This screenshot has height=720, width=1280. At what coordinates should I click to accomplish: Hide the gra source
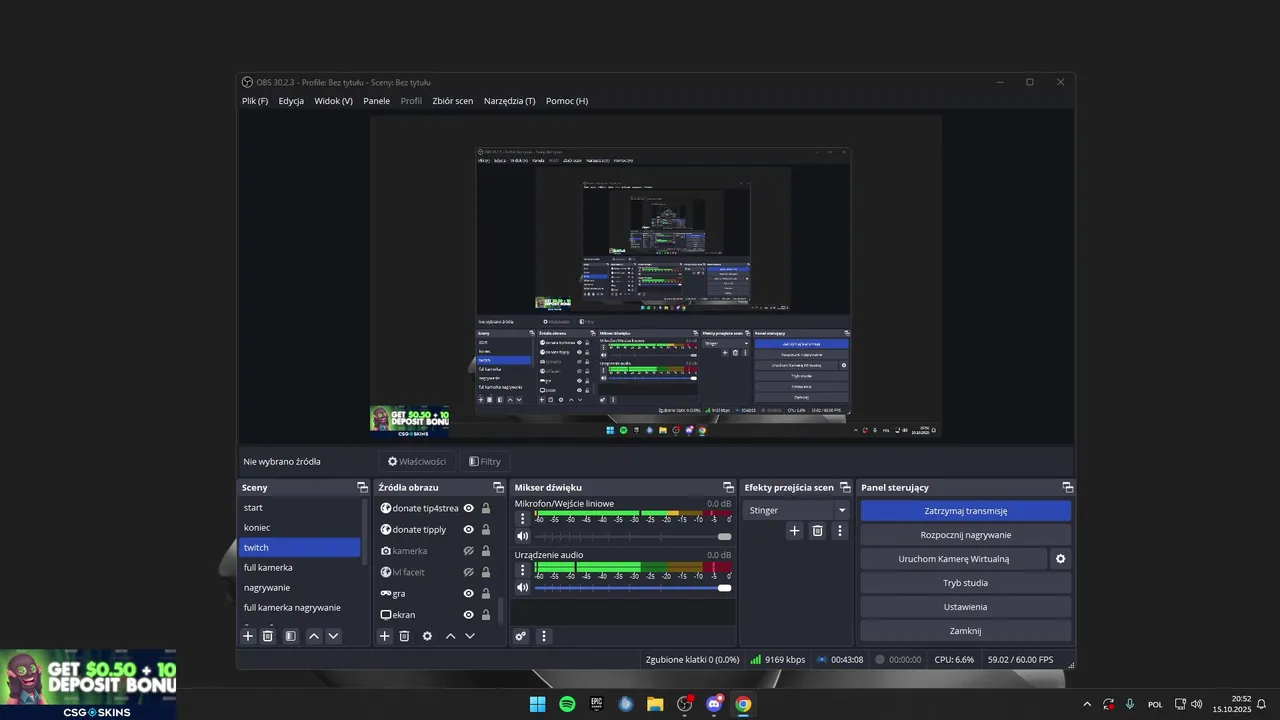tap(468, 593)
